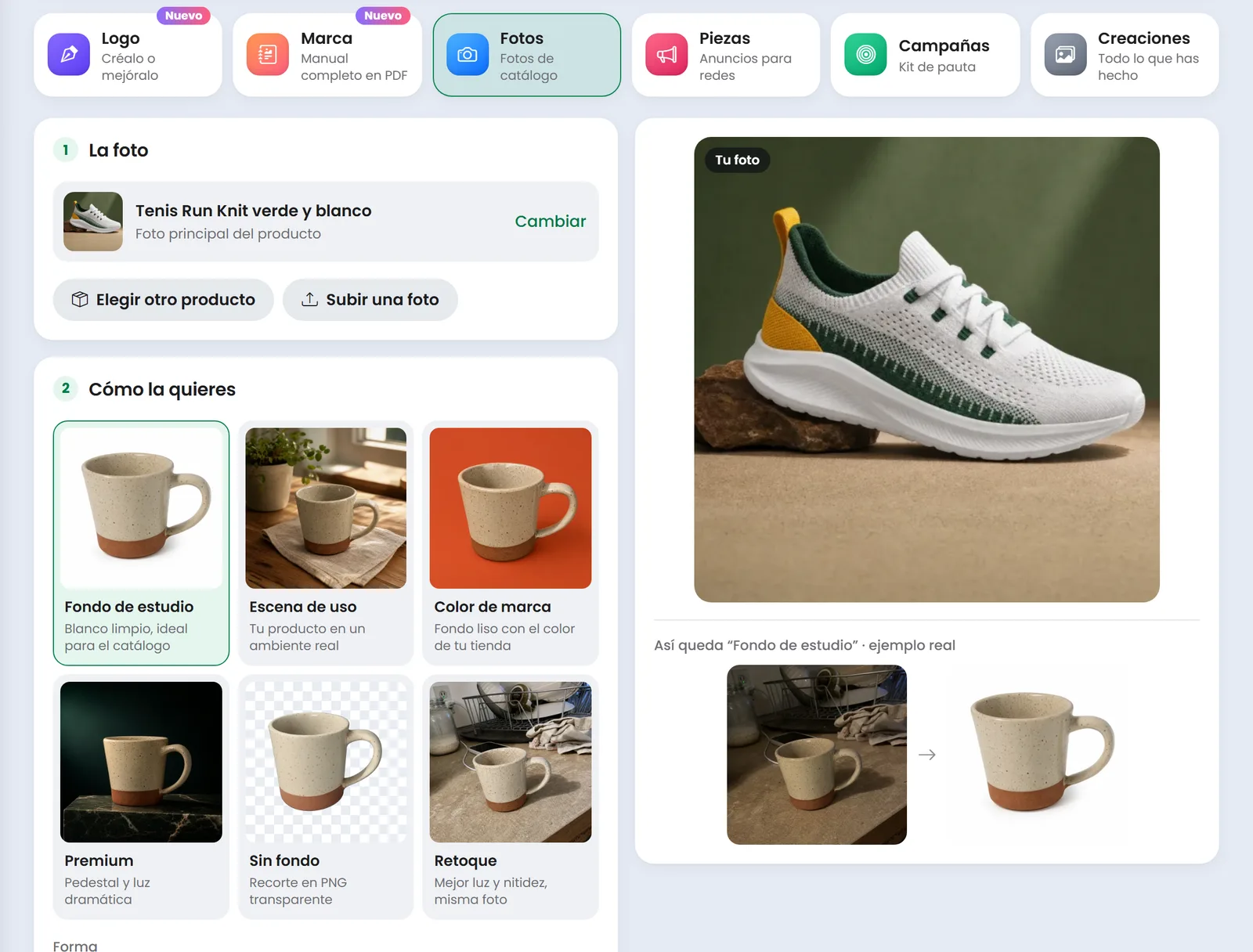Switch to the Marca tab
The width and height of the screenshot is (1253, 952).
327,55
